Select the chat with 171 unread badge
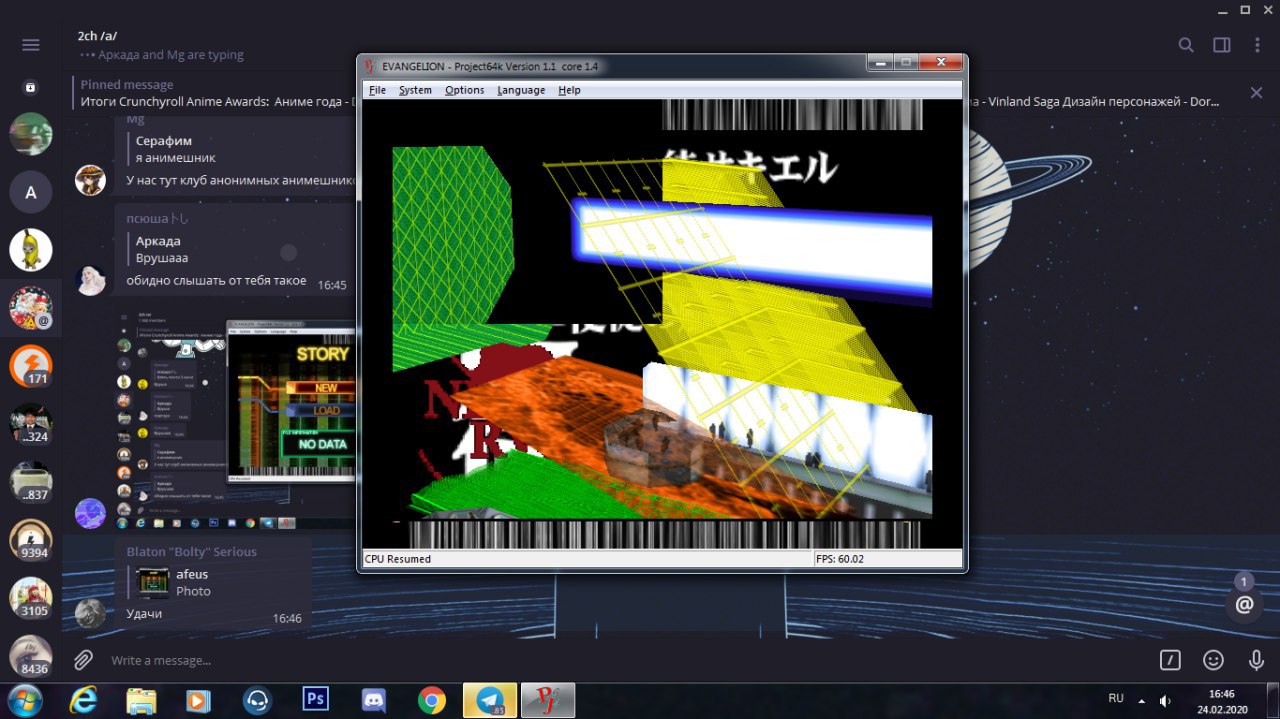 (x=31, y=366)
